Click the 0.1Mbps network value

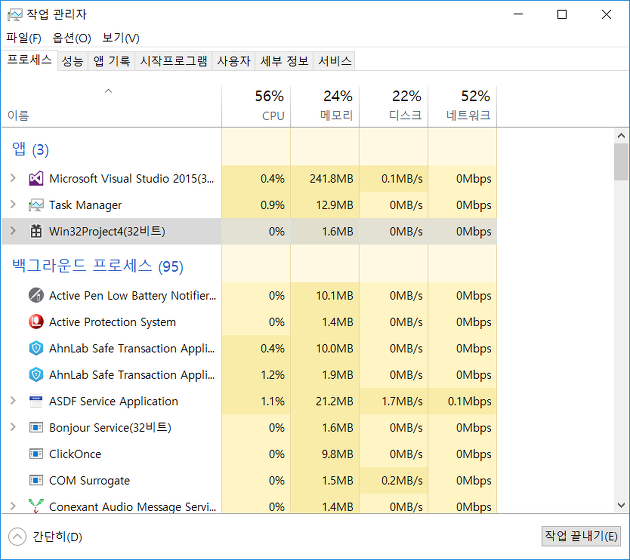[x=470, y=401]
